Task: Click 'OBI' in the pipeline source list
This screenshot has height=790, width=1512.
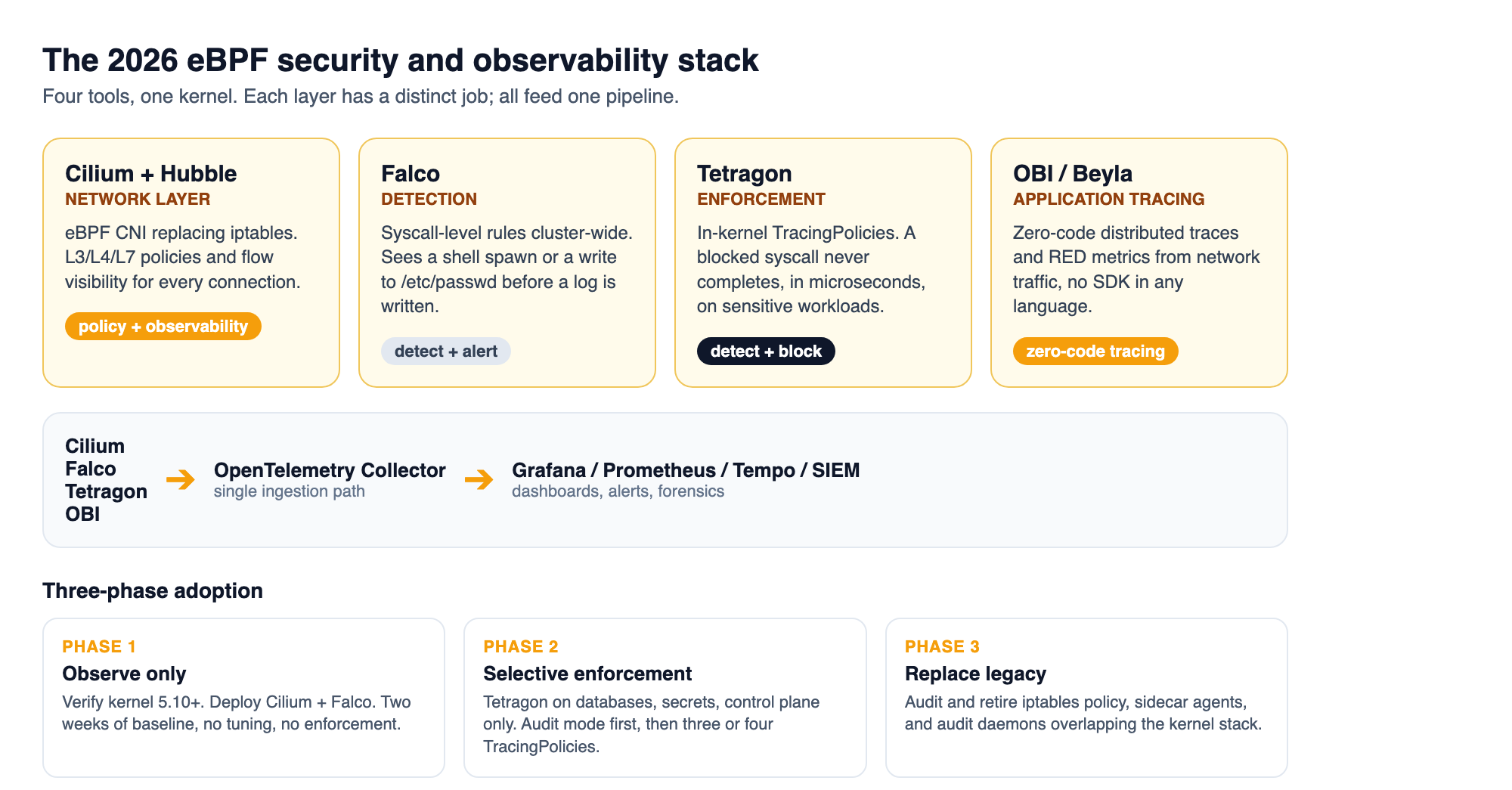Action: click(x=82, y=514)
